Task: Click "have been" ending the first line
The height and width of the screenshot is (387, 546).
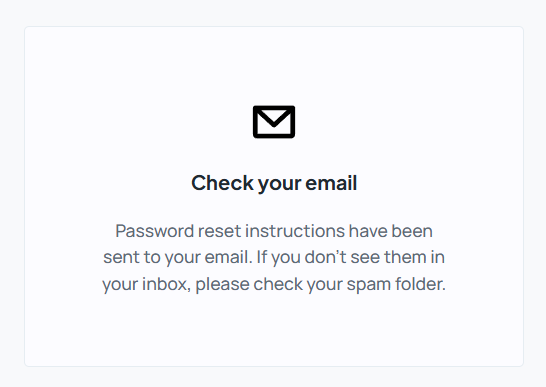Action: (391, 231)
